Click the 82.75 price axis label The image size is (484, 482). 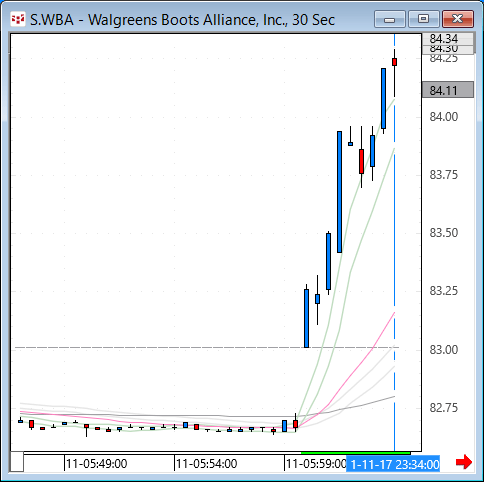click(444, 408)
